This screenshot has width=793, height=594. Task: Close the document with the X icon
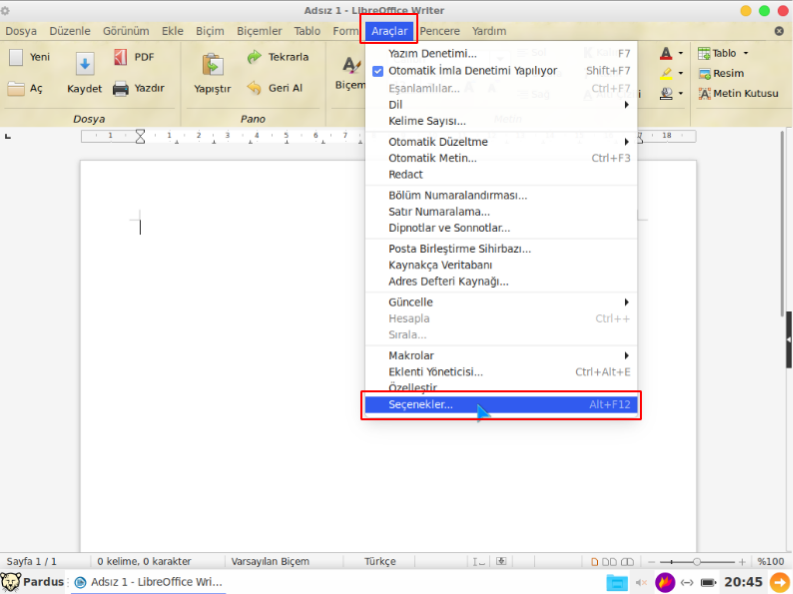779,31
